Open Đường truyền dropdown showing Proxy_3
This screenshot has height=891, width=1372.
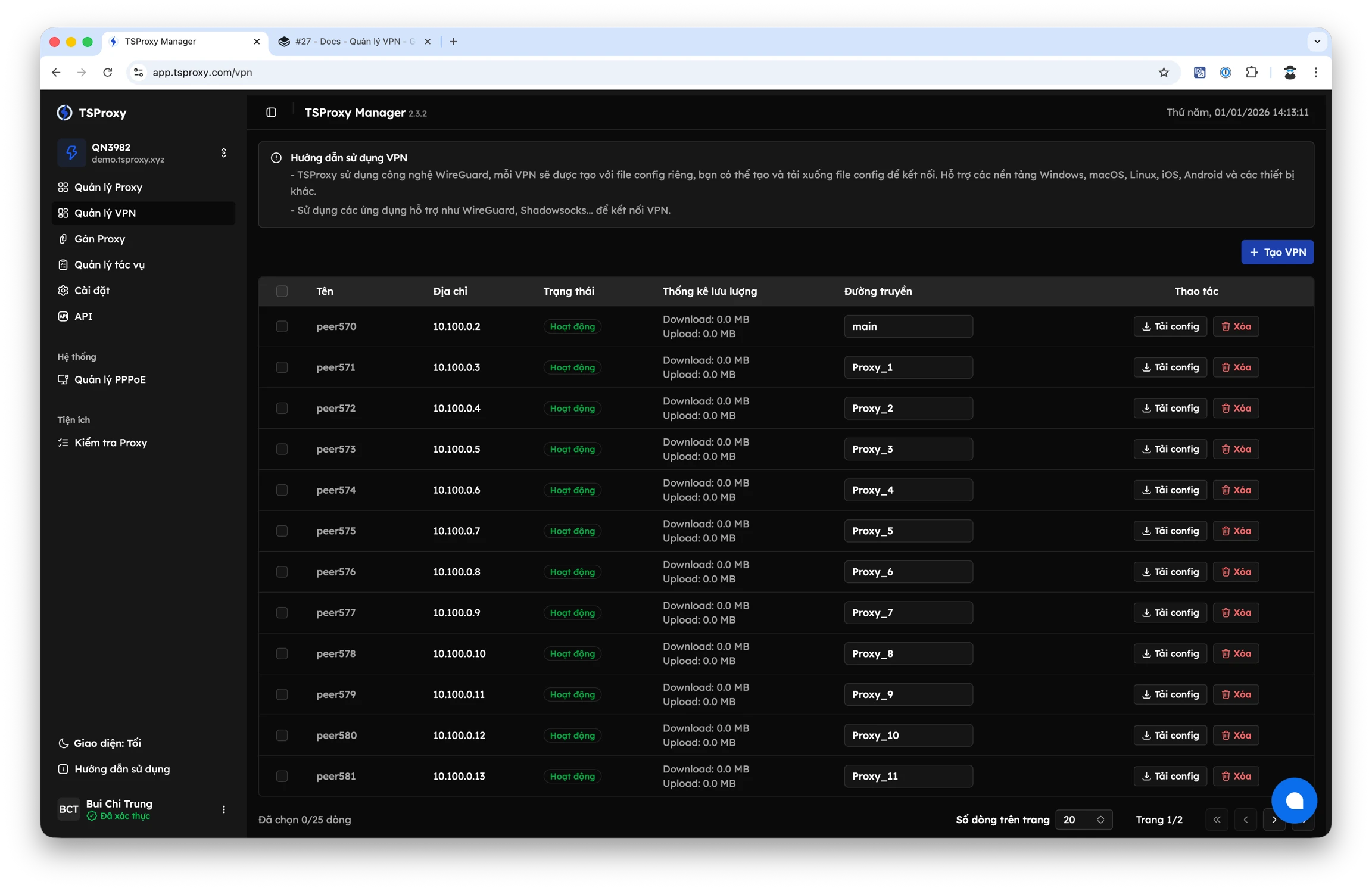coord(908,448)
